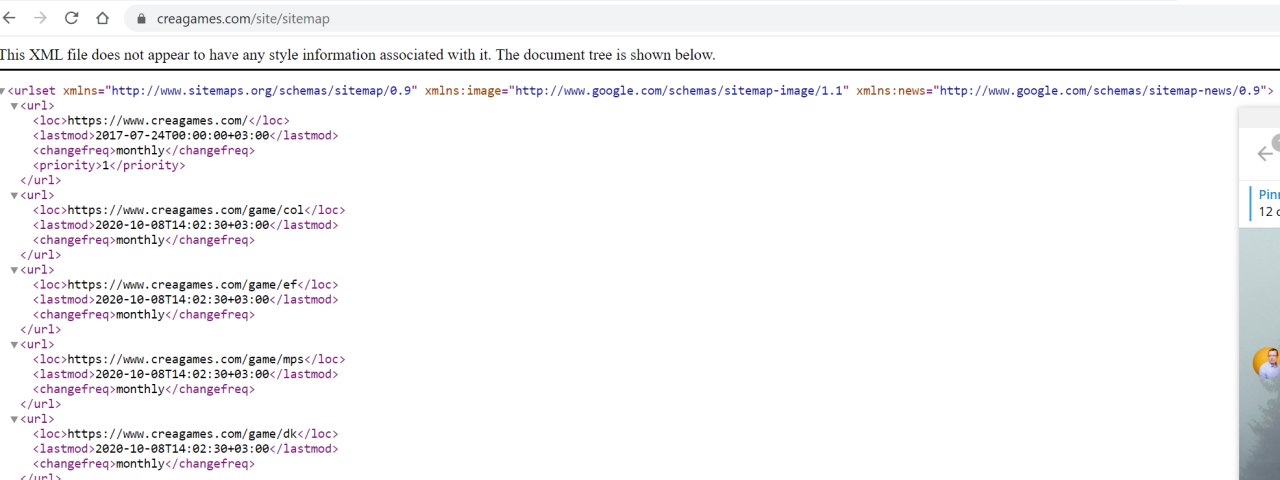Click the sitemap-news xmlns:news attribute value

(1100, 91)
